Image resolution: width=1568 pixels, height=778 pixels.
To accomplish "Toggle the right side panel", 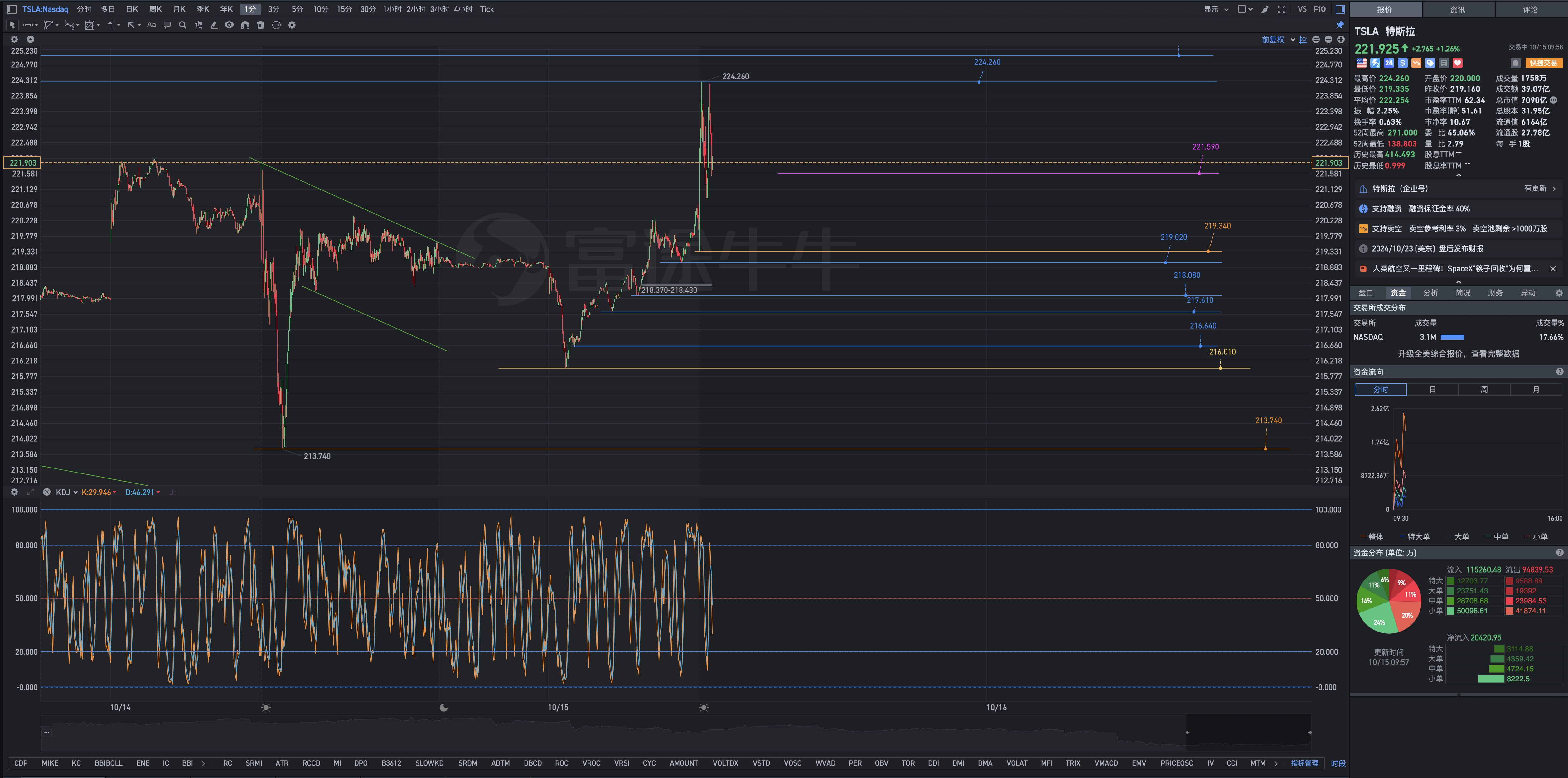I will pos(1340,9).
